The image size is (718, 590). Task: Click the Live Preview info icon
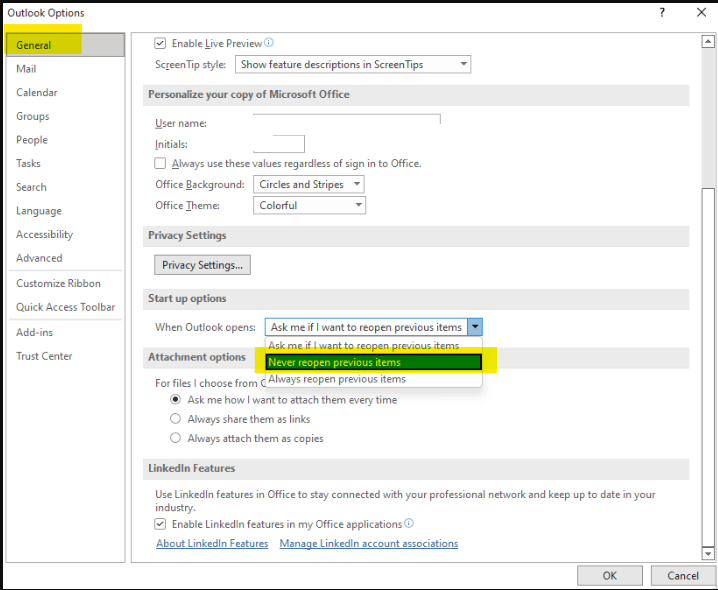(269, 43)
